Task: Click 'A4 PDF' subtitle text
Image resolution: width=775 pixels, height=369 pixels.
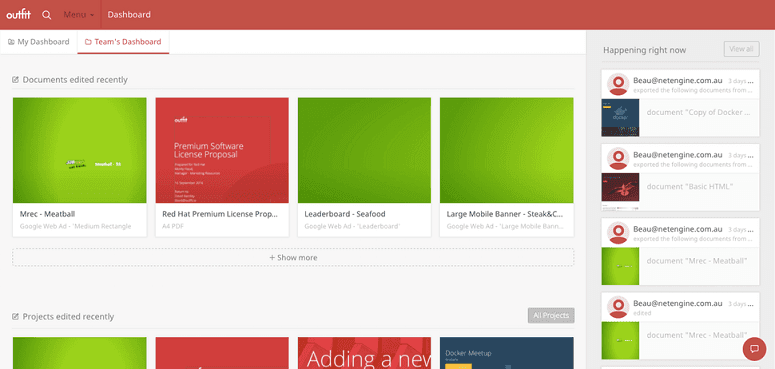Action: (173, 226)
